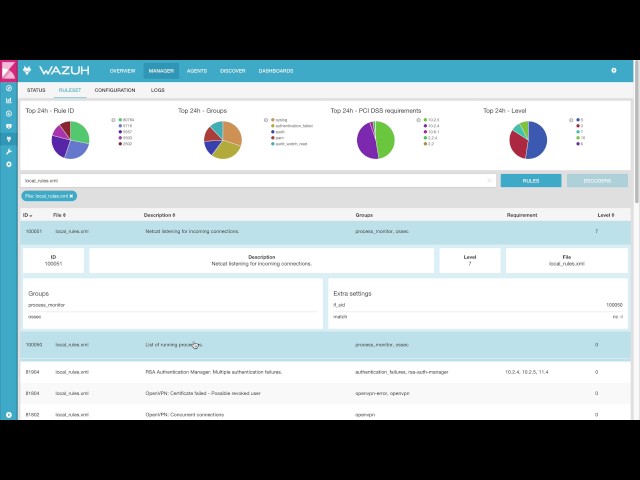Toggle legend of Top 24h Level chart

[571, 120]
